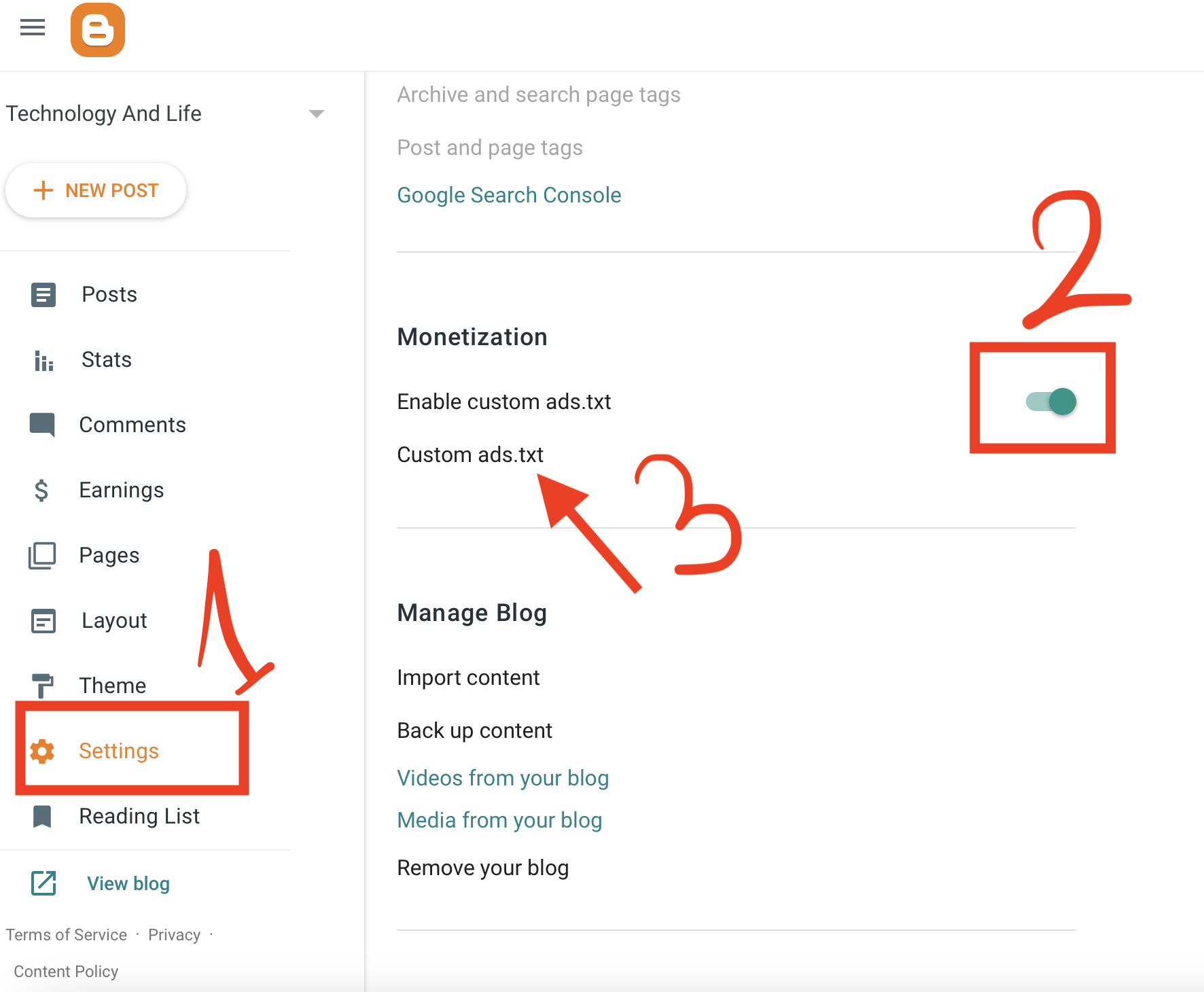Select Remove your blog option
The width and height of the screenshot is (1204, 992).
[482, 868]
